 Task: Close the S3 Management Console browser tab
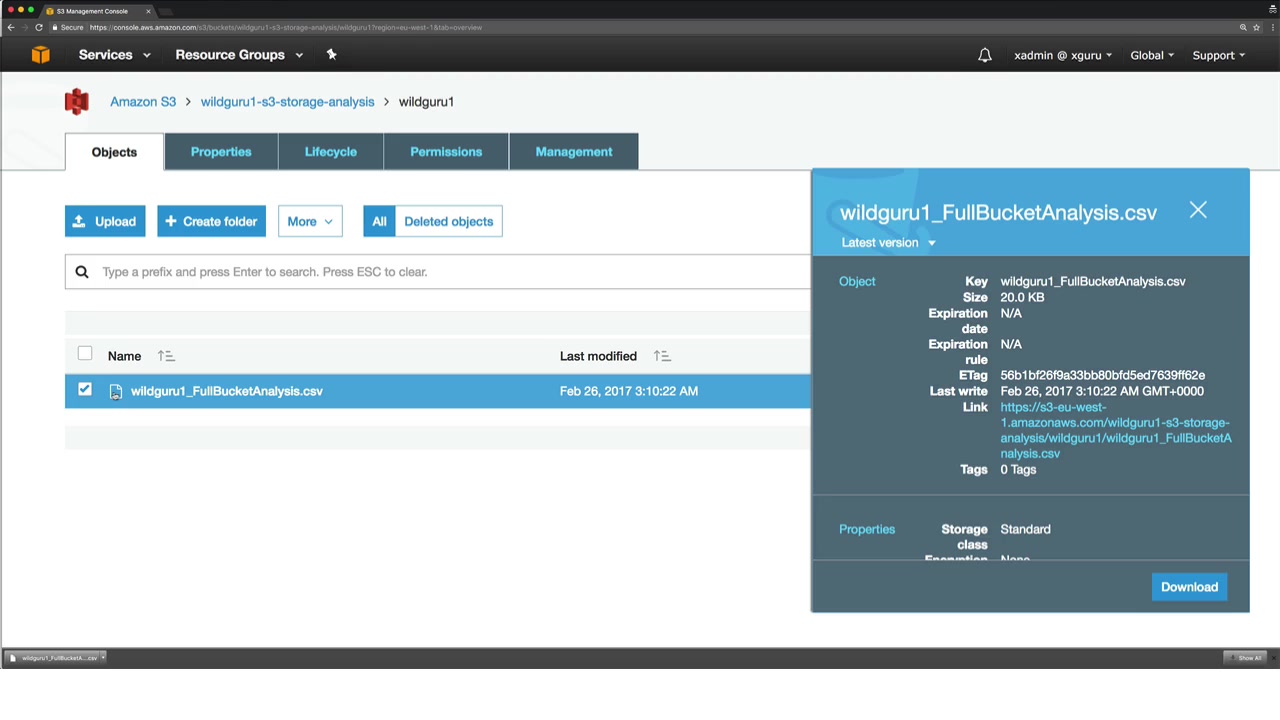point(148,11)
